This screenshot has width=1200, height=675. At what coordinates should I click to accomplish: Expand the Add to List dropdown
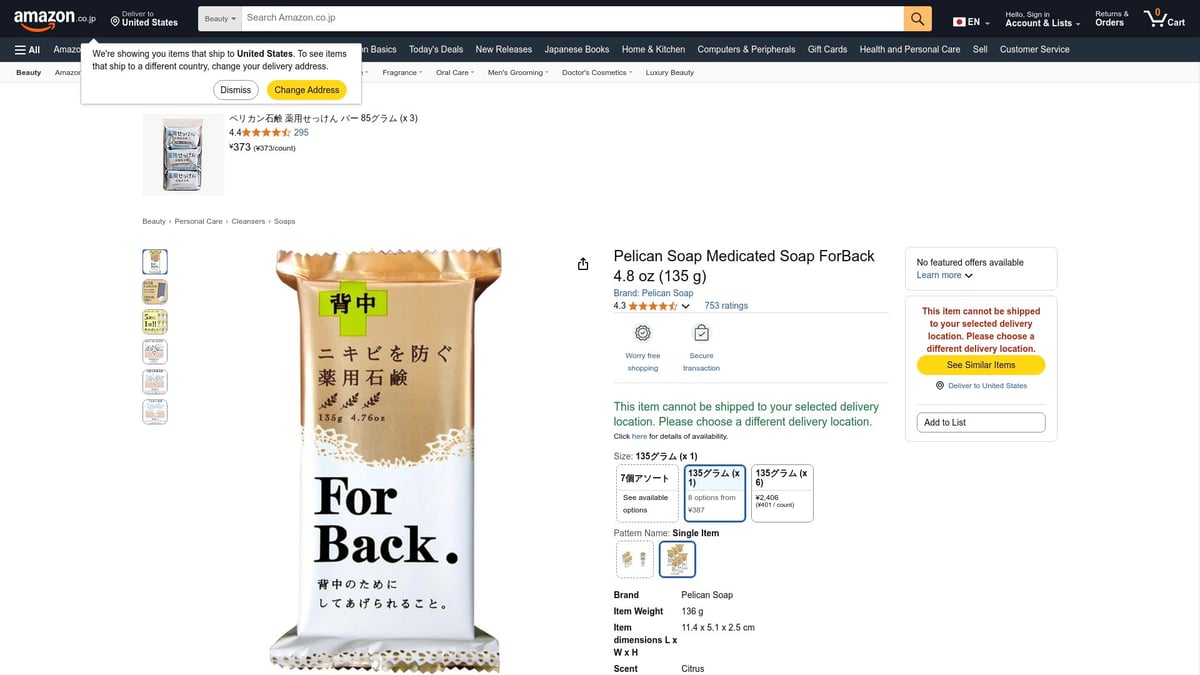coord(980,422)
